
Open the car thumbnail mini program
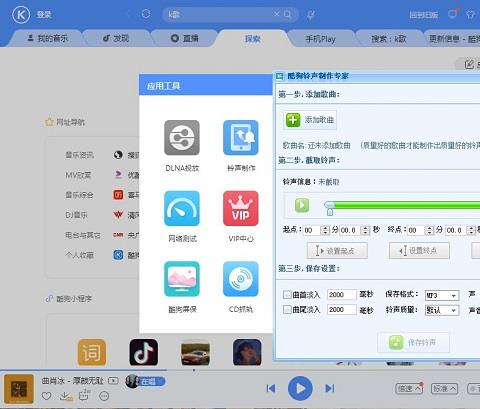pyautogui.click(x=195, y=352)
